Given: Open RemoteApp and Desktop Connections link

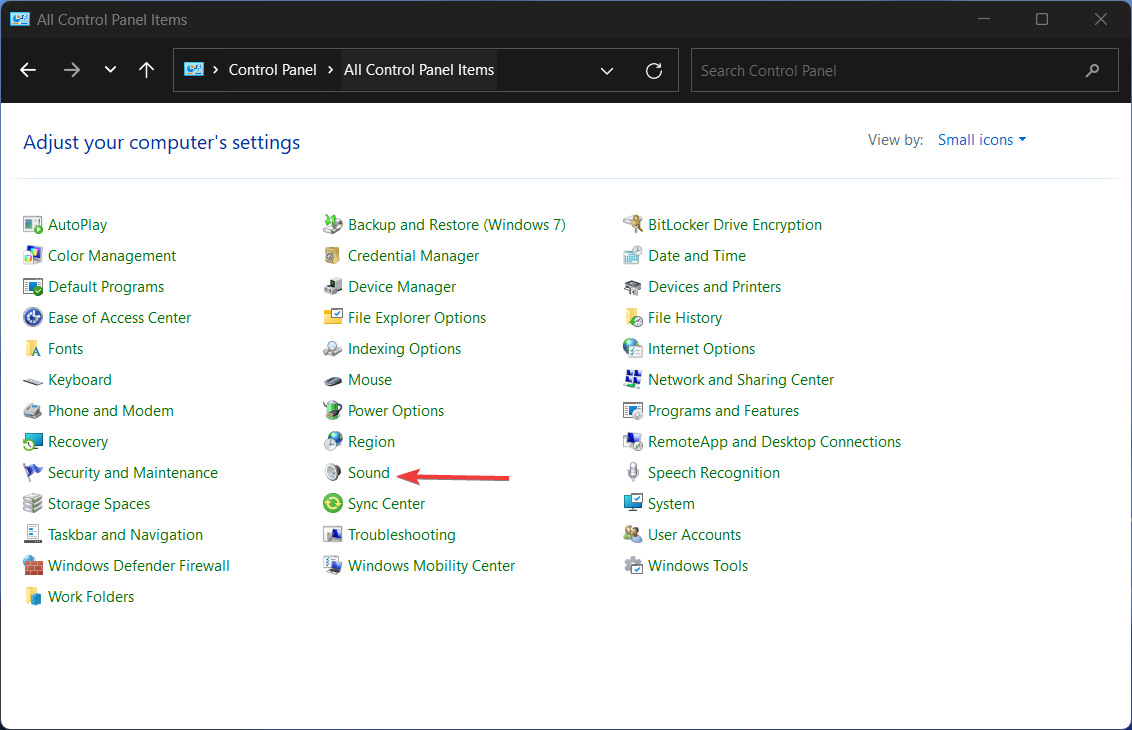Looking at the screenshot, I should tap(774, 442).
